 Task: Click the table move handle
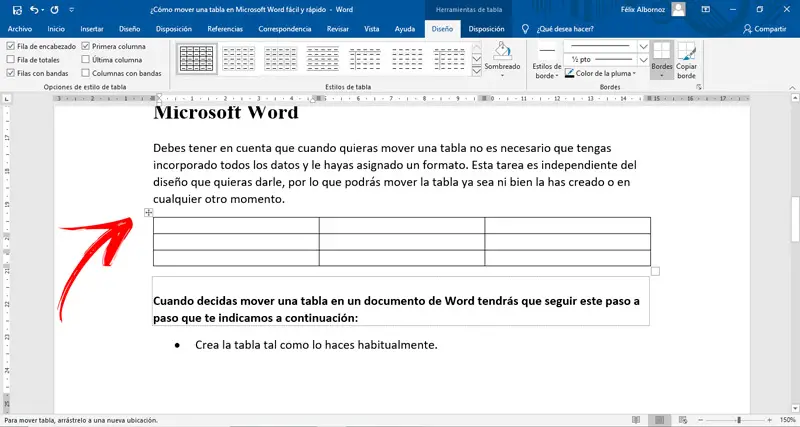148,213
